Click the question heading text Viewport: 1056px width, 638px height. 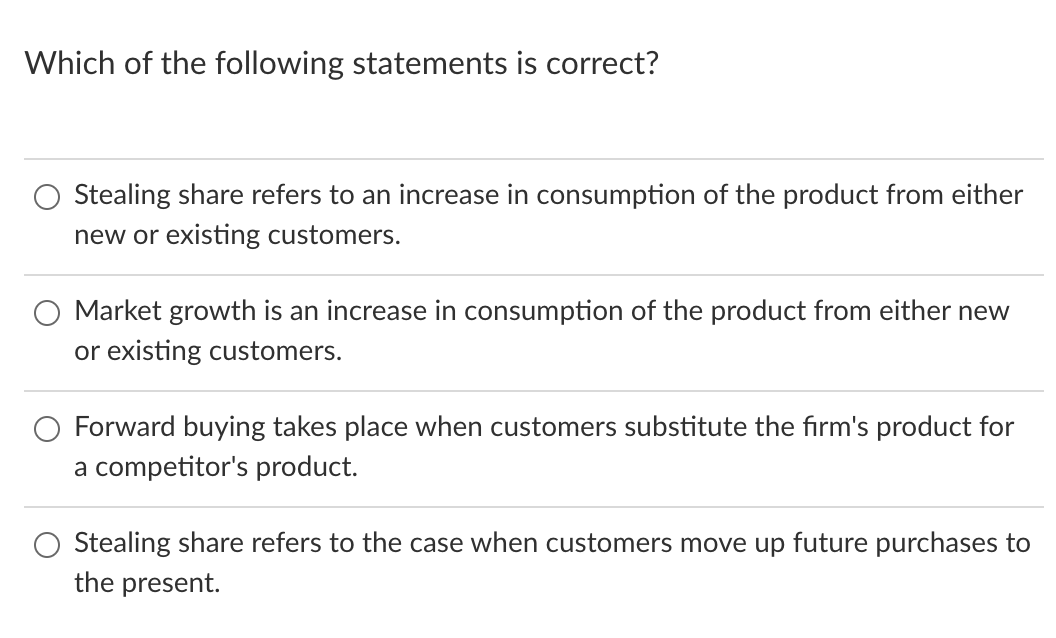(341, 63)
